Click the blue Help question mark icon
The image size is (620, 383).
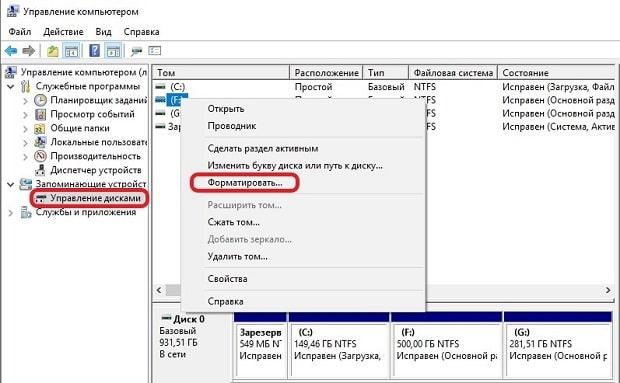94,51
